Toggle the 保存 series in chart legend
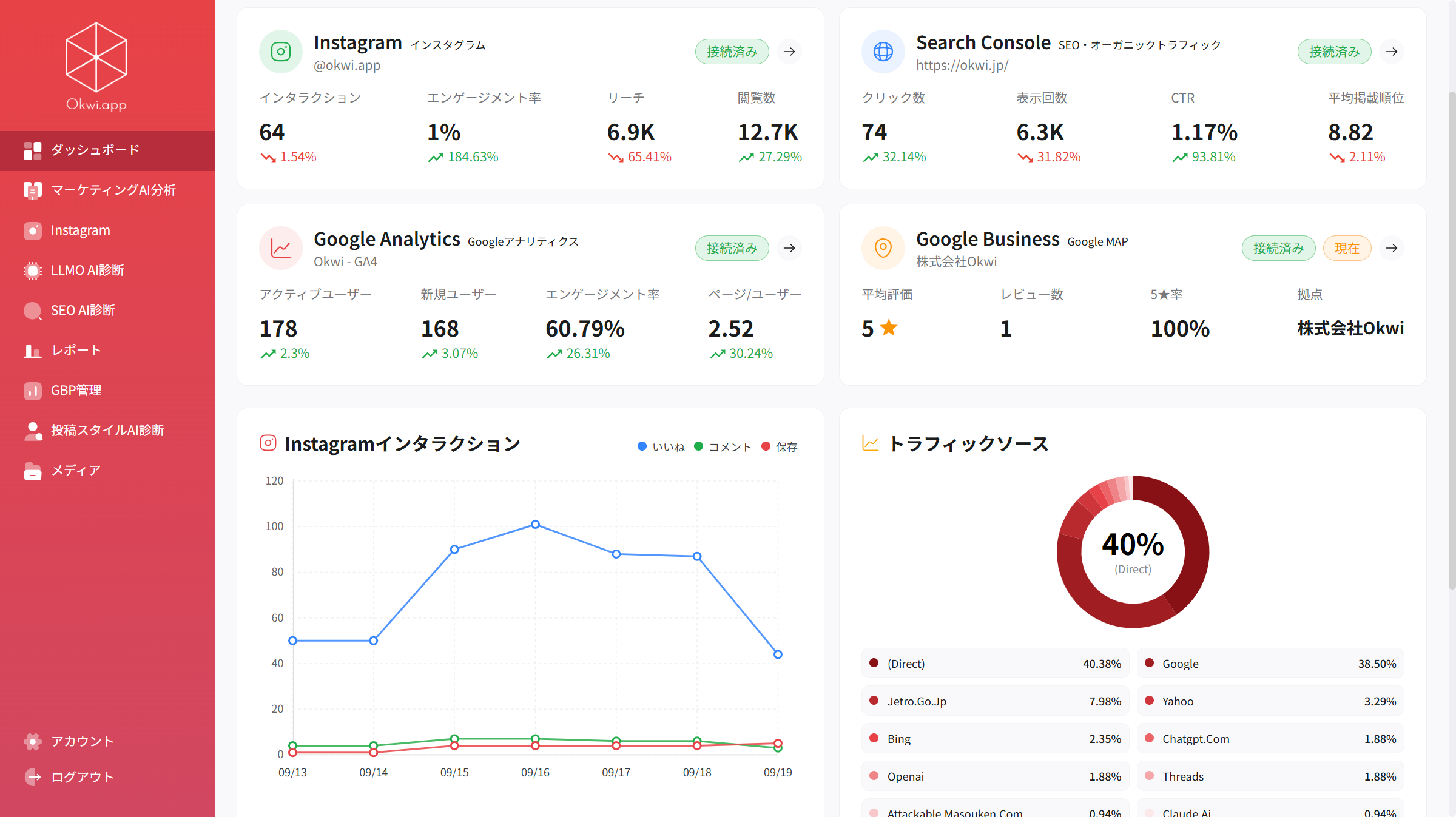 click(x=780, y=447)
